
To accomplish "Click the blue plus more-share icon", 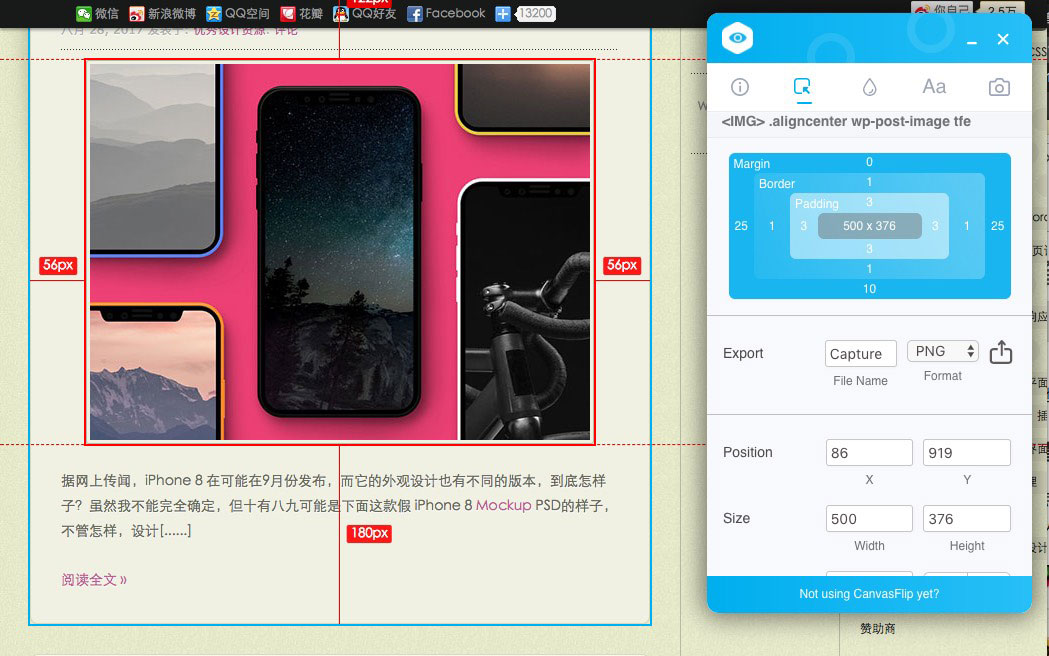I will tap(502, 13).
